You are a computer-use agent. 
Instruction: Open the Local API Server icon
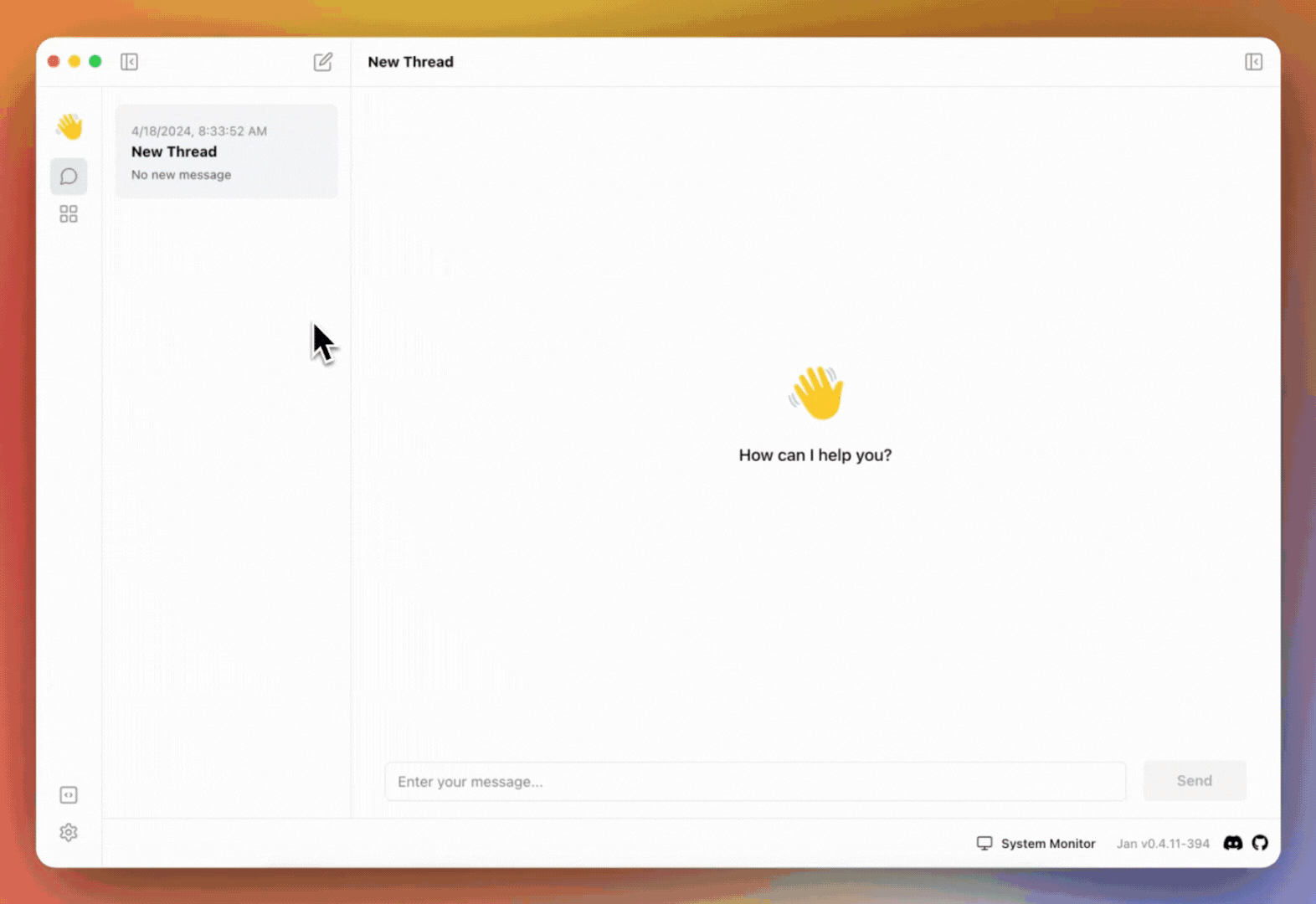pyautogui.click(x=69, y=794)
